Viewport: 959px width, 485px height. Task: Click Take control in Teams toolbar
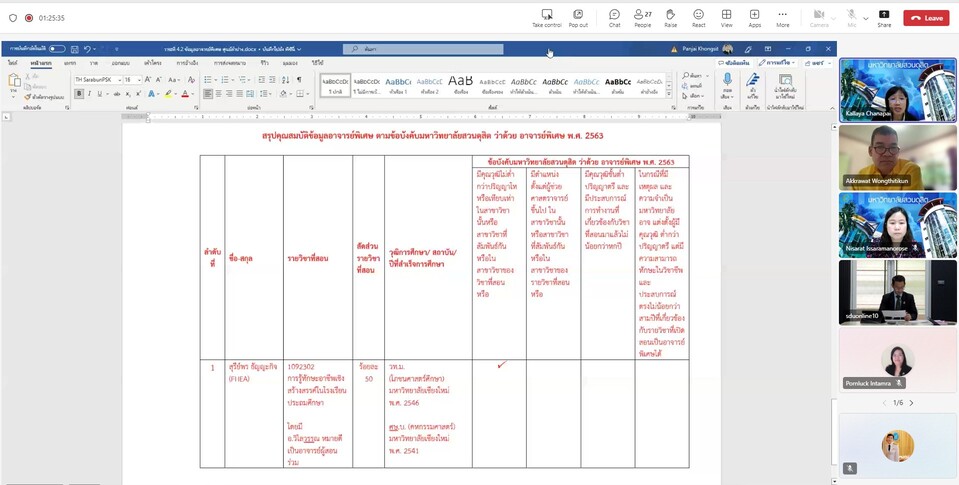(x=547, y=18)
